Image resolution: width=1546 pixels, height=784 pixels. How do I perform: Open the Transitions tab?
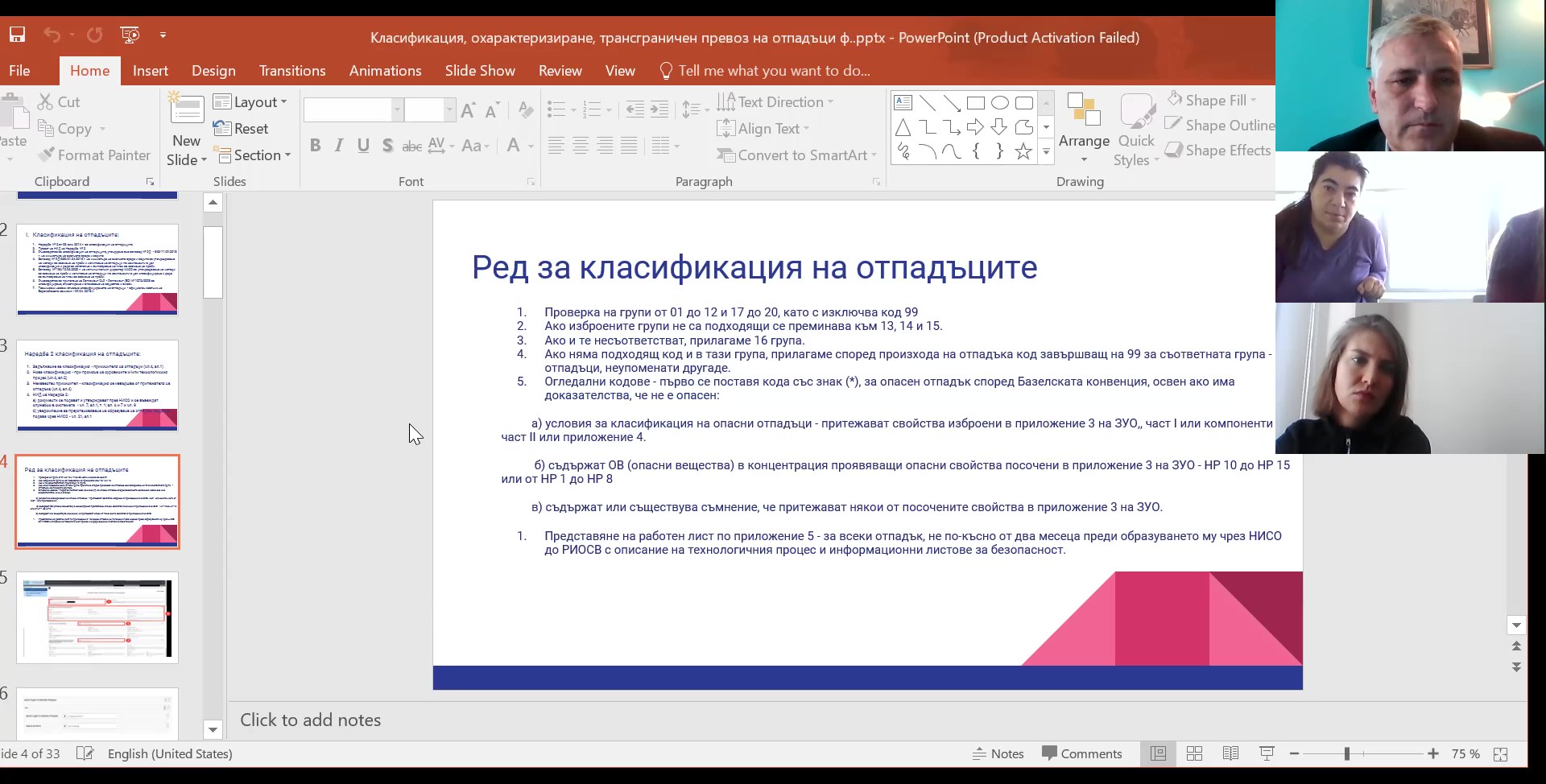(292, 71)
